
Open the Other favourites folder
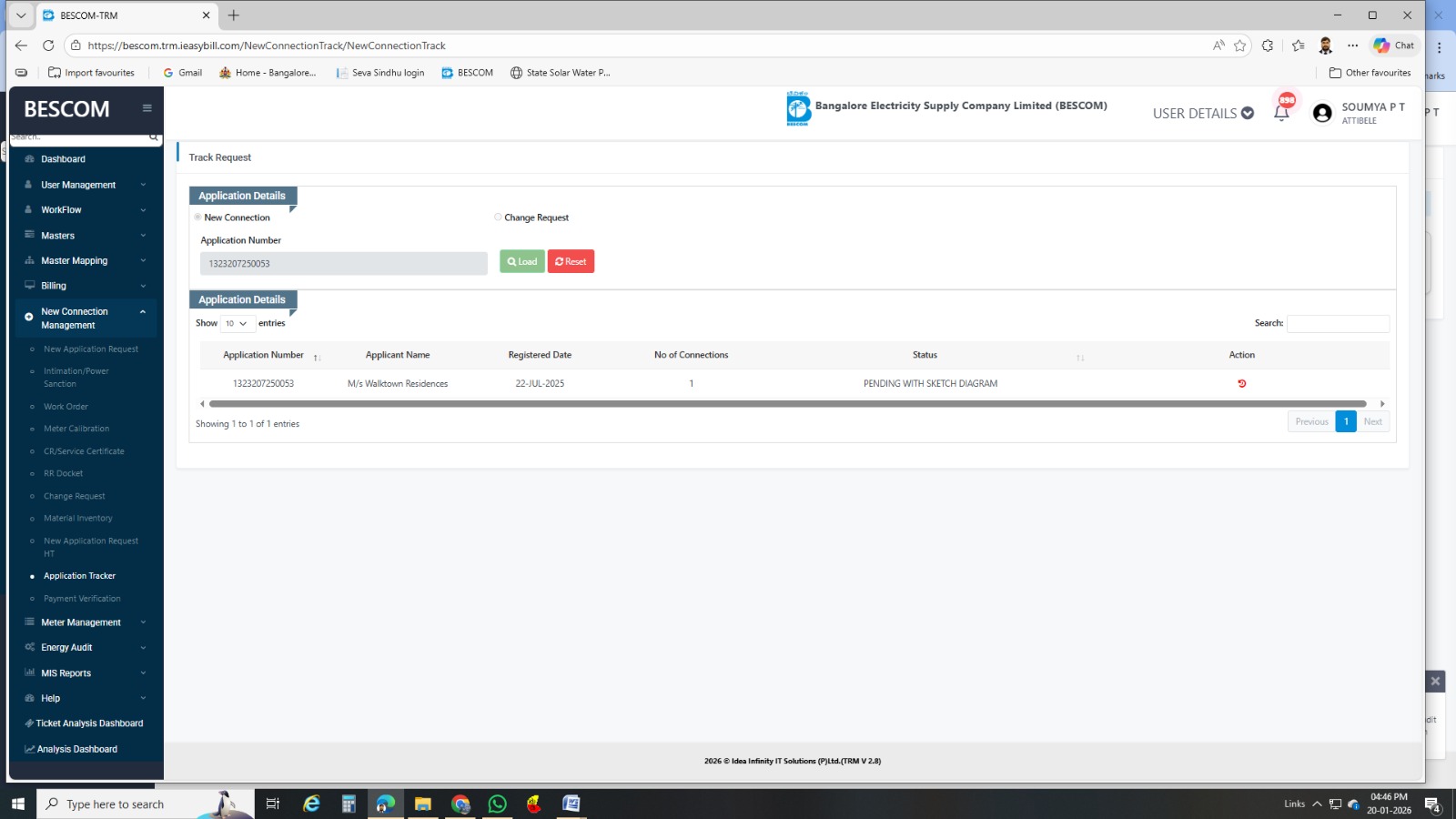(x=1370, y=73)
